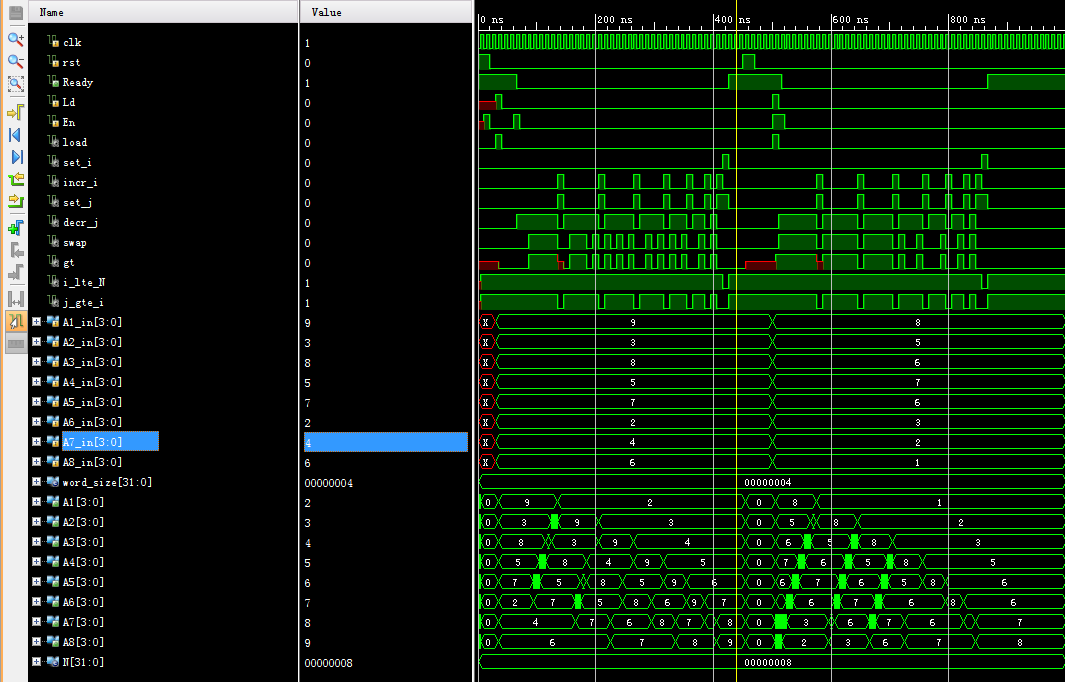Viewport: 1065px width, 682px height.
Task: Select the highlighted A7_in value cell
Action: coord(385,442)
